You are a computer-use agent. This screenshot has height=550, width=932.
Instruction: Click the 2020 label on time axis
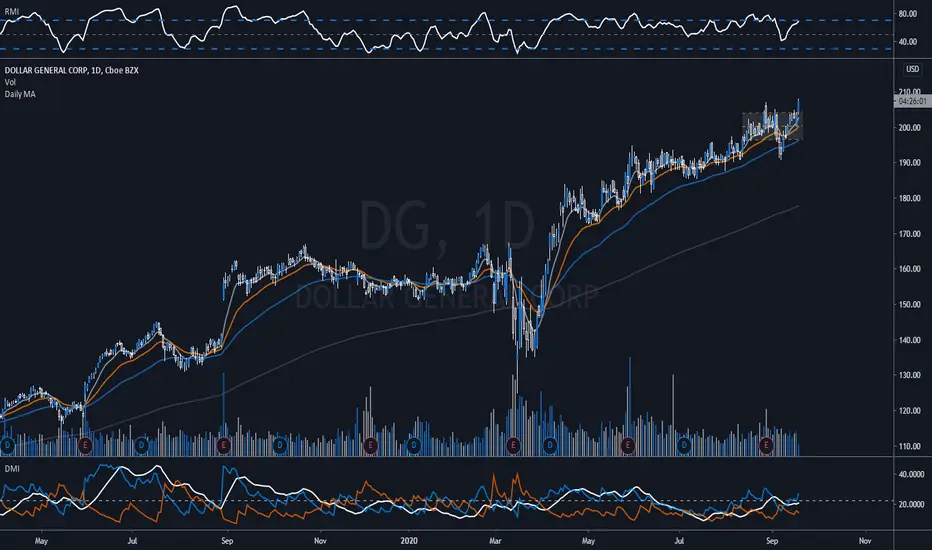(x=409, y=540)
